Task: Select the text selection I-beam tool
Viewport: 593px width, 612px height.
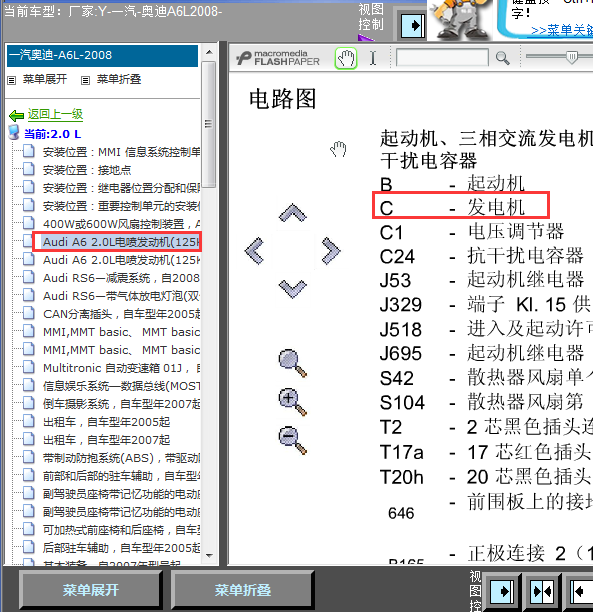Action: click(373, 59)
